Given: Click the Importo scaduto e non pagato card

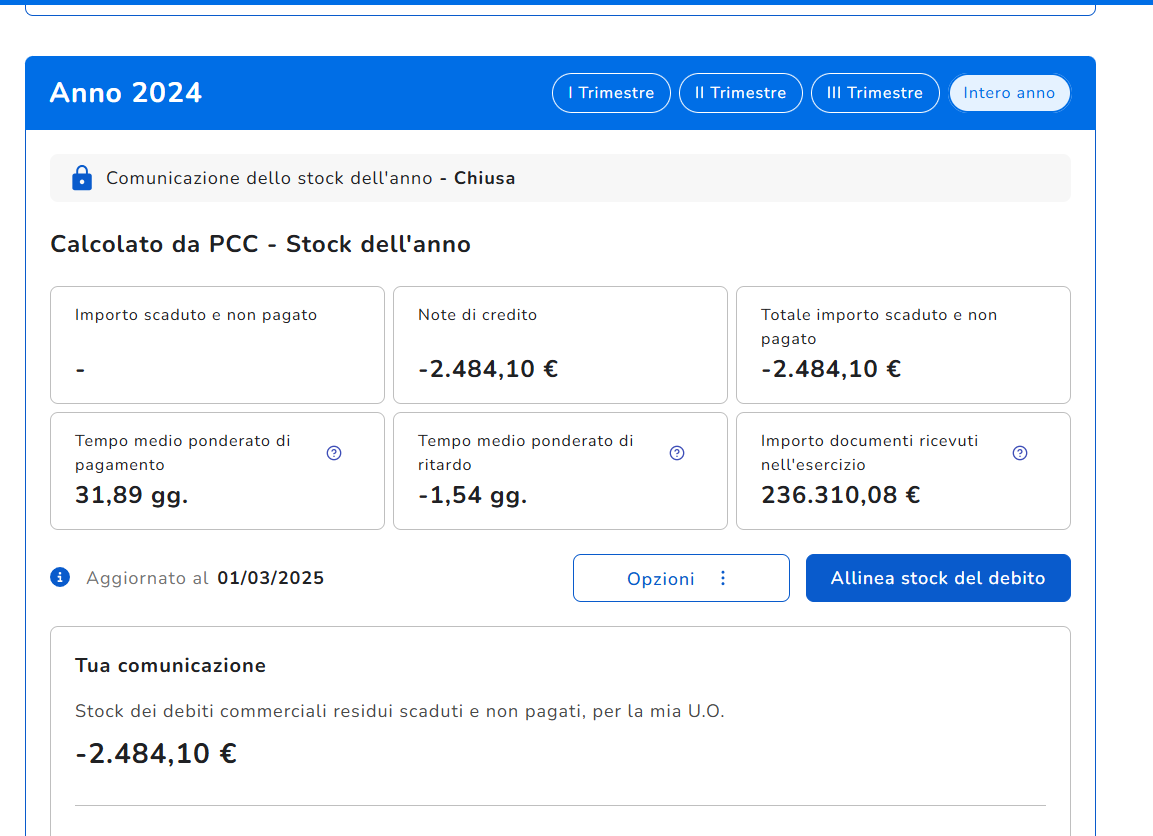Looking at the screenshot, I should (217, 345).
